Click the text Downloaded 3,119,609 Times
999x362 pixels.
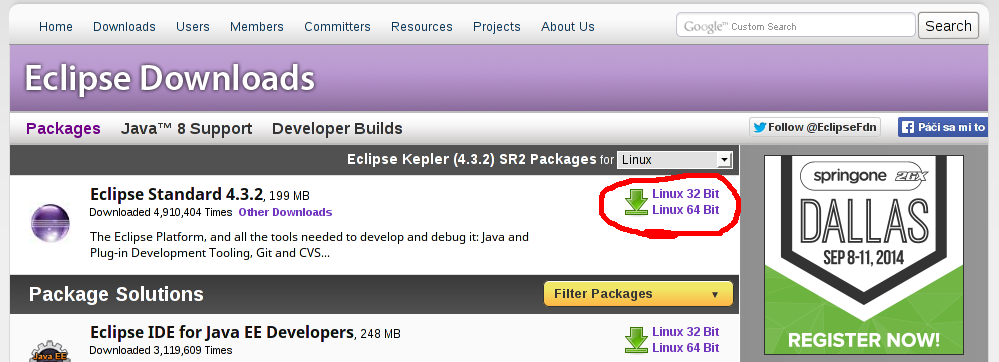click(161, 351)
